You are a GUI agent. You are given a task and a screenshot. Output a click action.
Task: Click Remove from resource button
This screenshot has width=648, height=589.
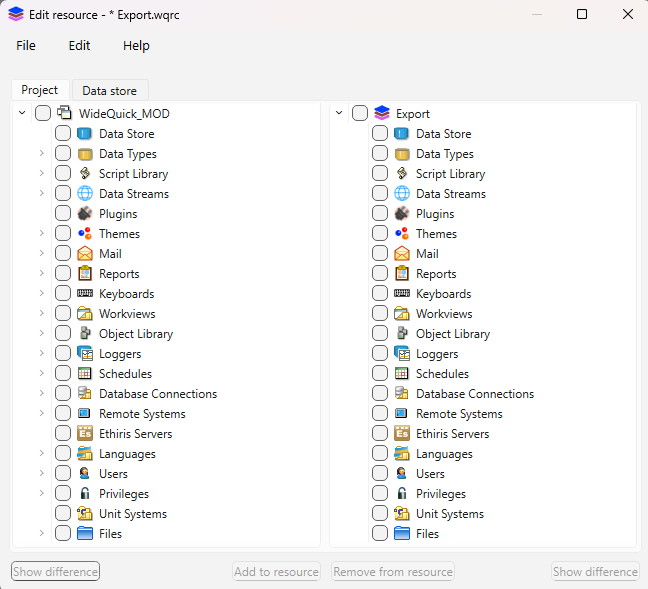[x=393, y=571]
